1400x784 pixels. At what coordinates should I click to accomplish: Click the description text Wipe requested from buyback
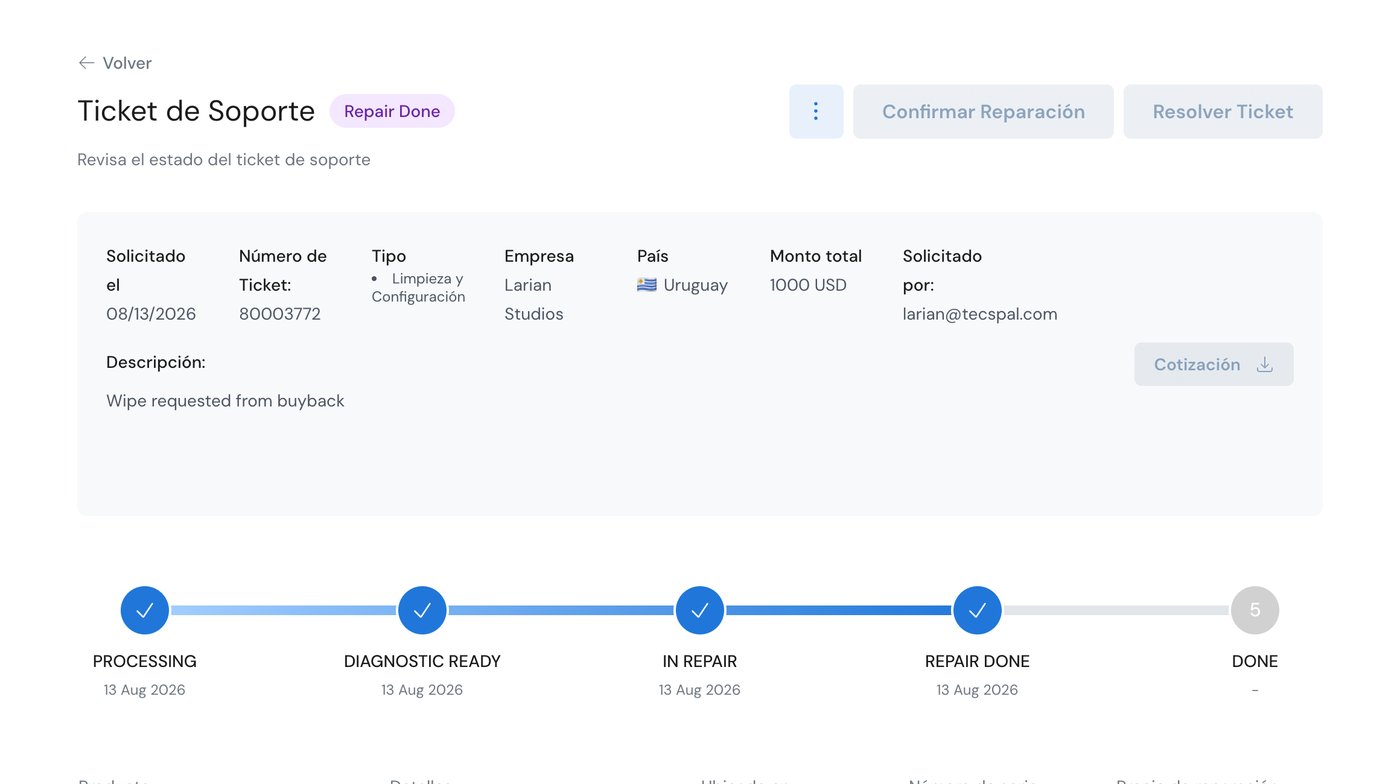tap(225, 401)
